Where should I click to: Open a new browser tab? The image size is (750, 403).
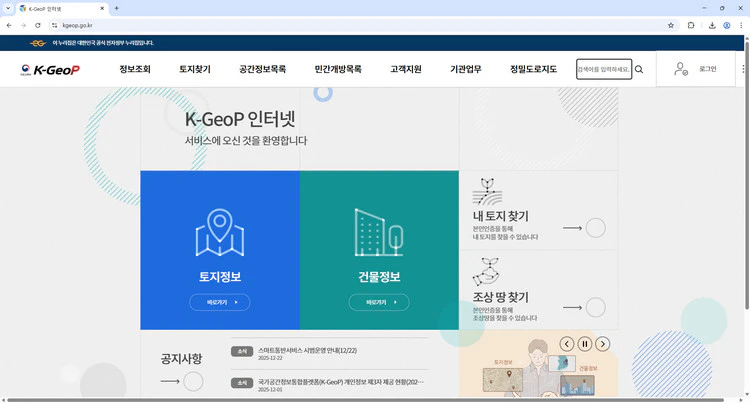[x=116, y=8]
